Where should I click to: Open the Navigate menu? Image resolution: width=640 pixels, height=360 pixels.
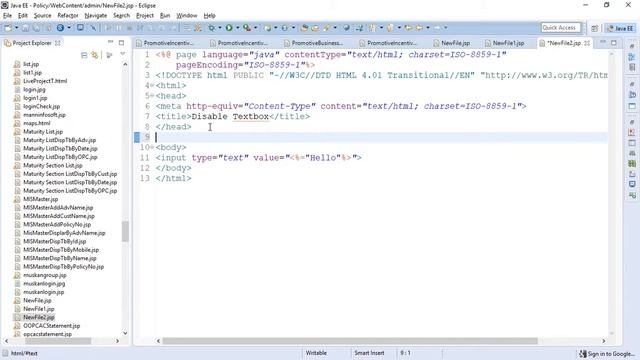click(96, 16)
